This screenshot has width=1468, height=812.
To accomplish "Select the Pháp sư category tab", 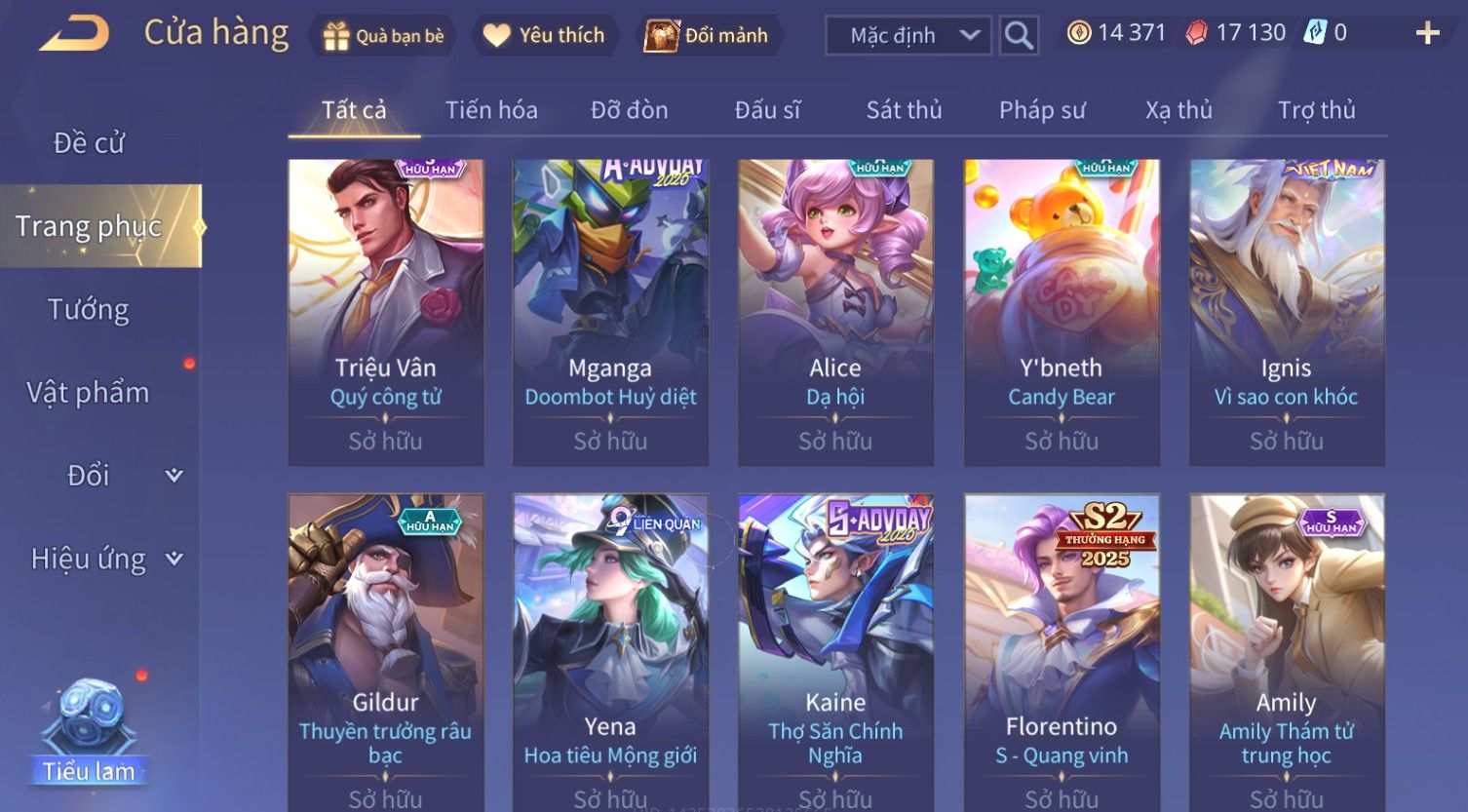I will [1042, 110].
